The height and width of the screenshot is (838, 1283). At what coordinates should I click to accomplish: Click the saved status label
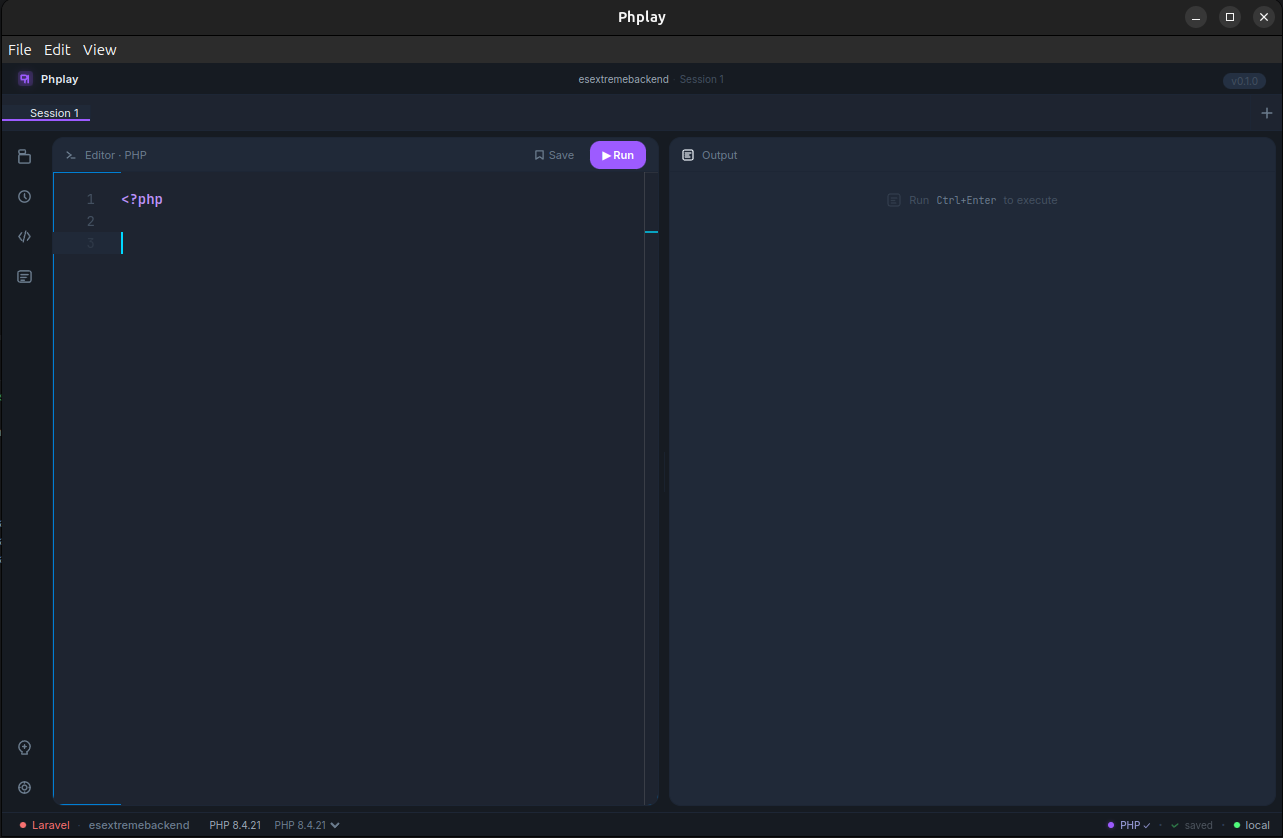tap(1192, 825)
